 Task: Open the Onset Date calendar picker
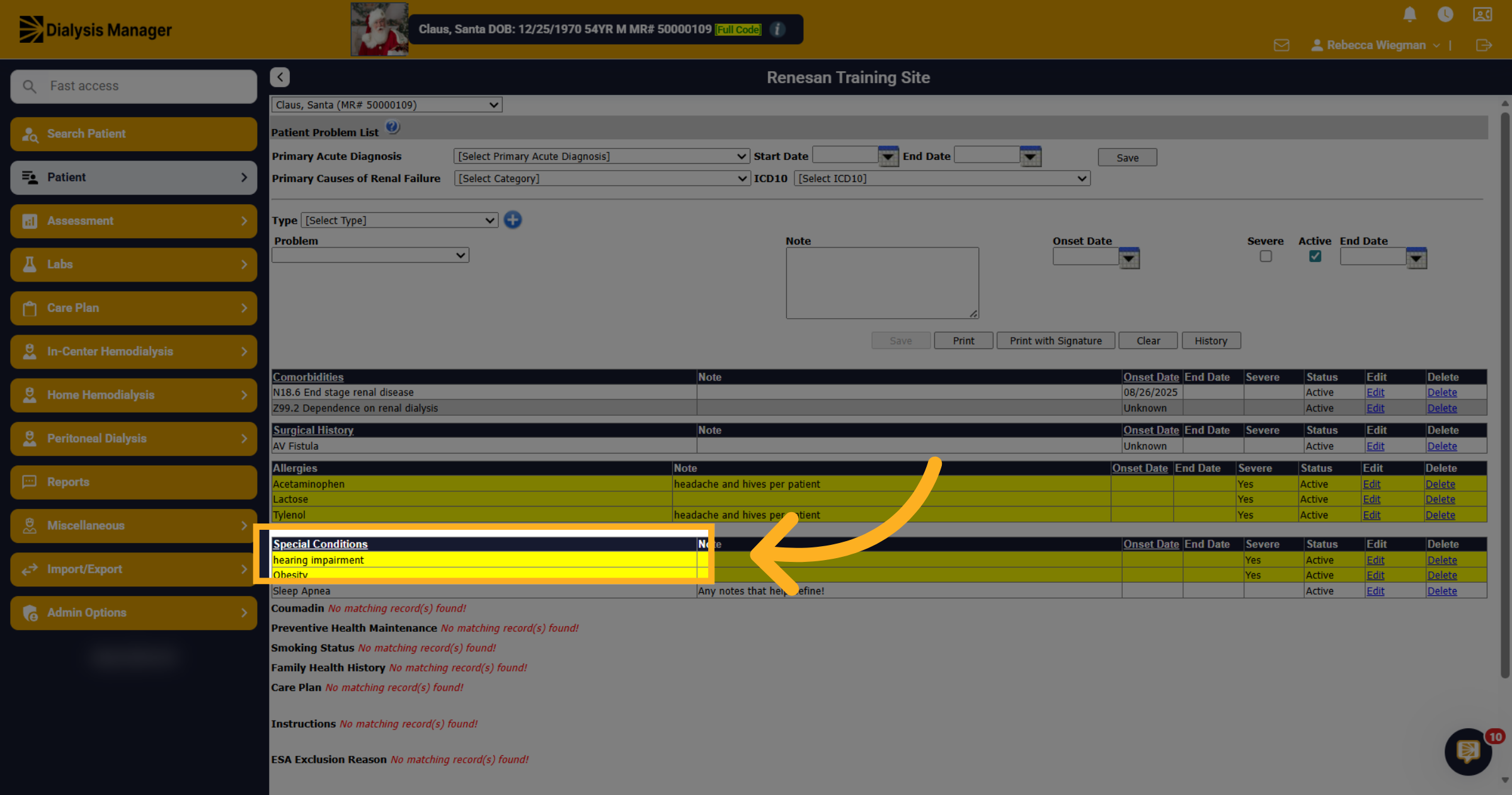tap(1129, 258)
